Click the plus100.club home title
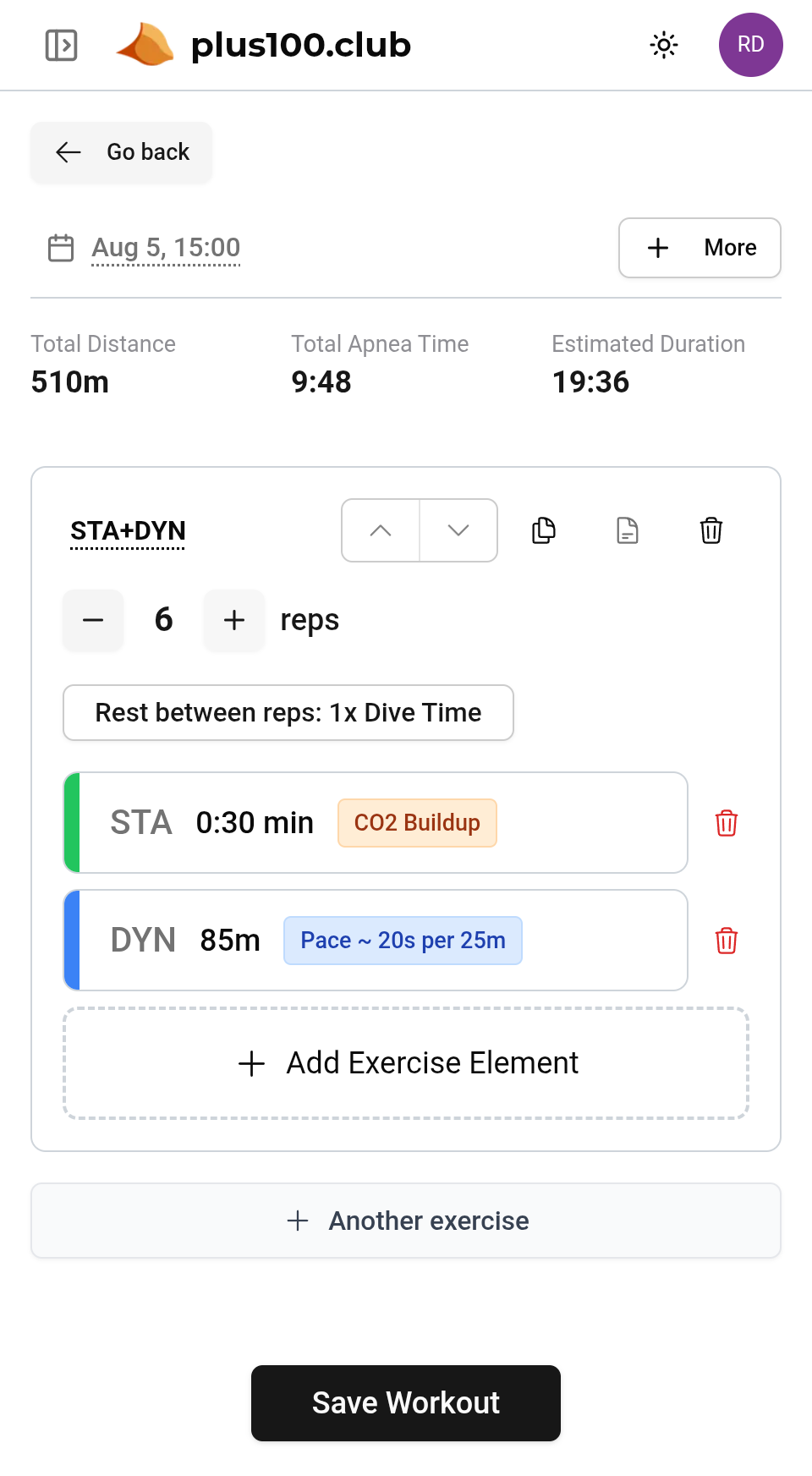The image size is (812, 1476). pos(301,46)
